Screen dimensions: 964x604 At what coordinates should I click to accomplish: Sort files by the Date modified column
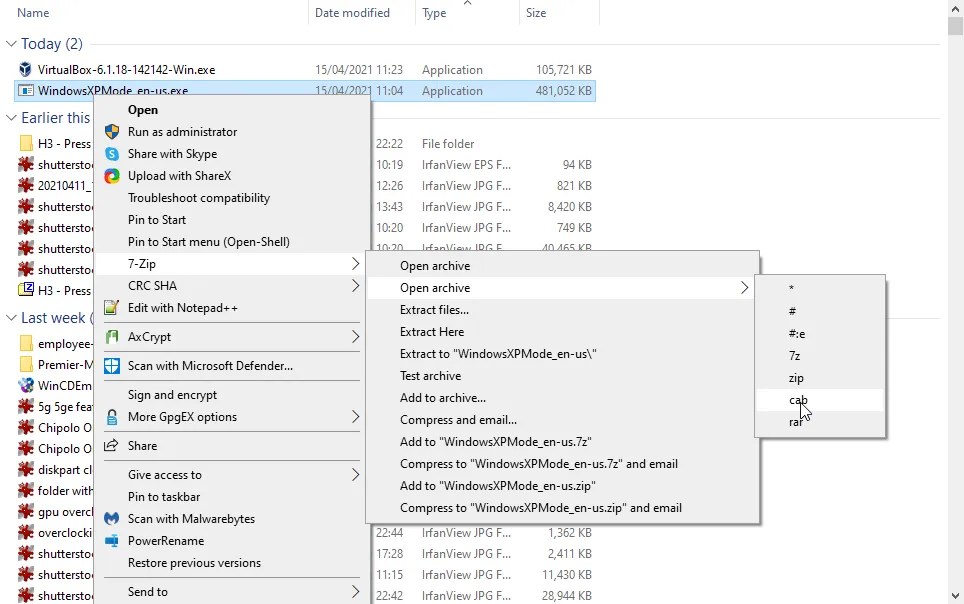[x=352, y=12]
